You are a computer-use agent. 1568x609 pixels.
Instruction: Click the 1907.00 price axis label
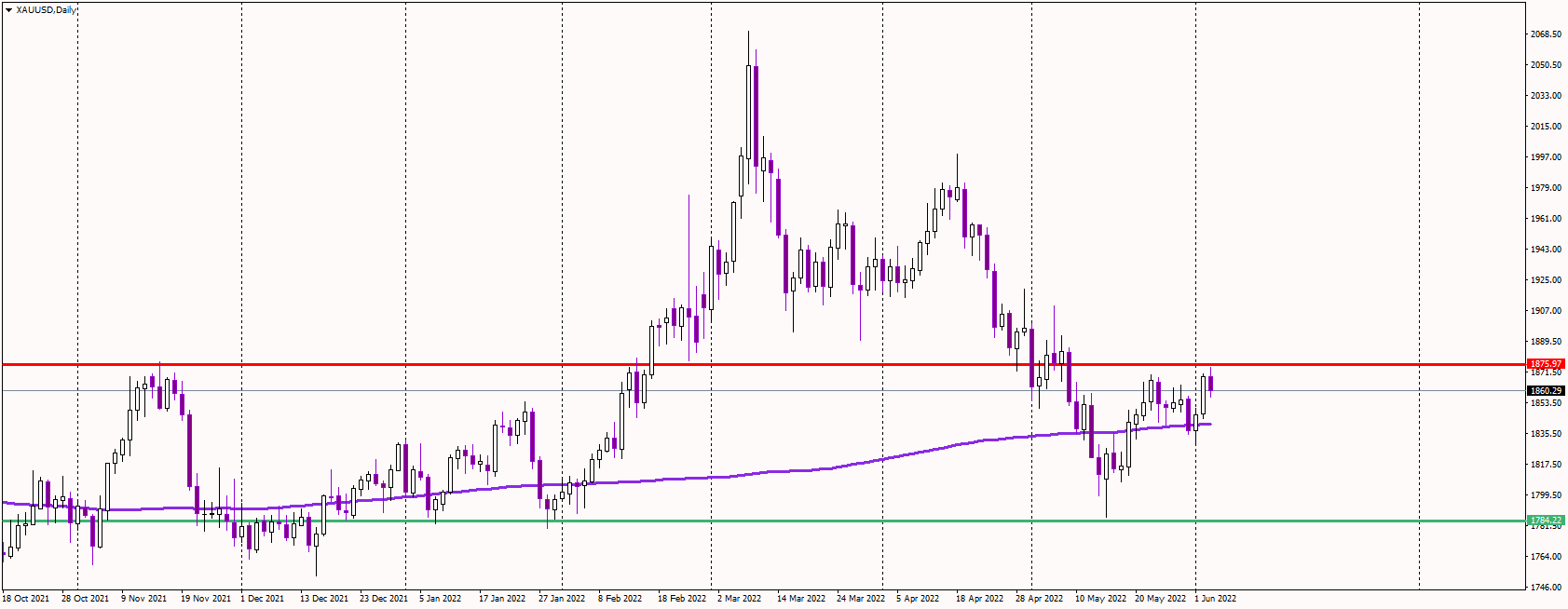[1546, 311]
